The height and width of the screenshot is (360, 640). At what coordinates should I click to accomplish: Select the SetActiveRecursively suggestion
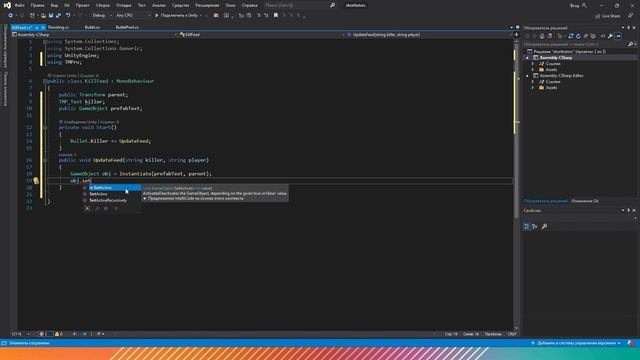[x=108, y=200]
